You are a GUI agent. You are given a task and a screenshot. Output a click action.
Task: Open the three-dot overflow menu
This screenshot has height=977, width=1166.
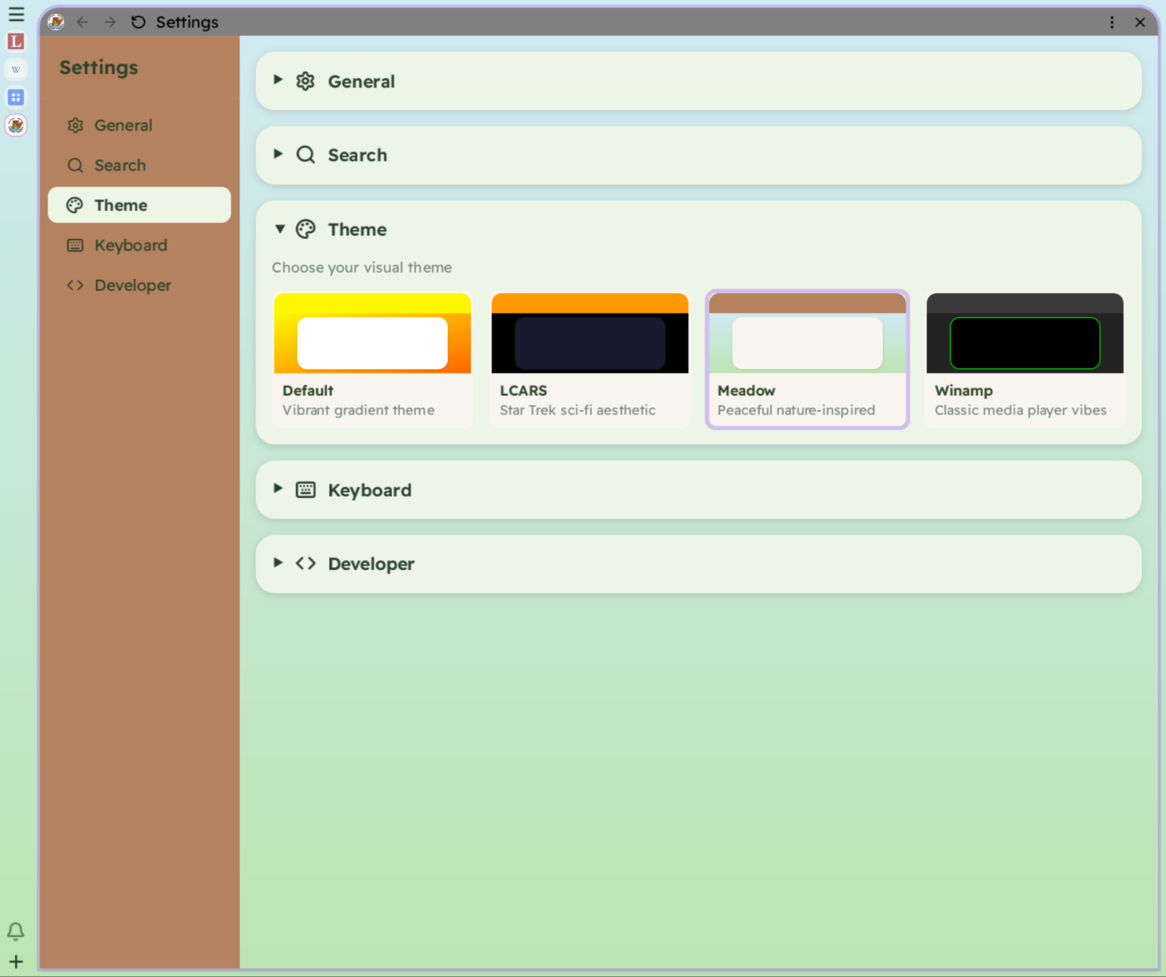tap(1112, 21)
